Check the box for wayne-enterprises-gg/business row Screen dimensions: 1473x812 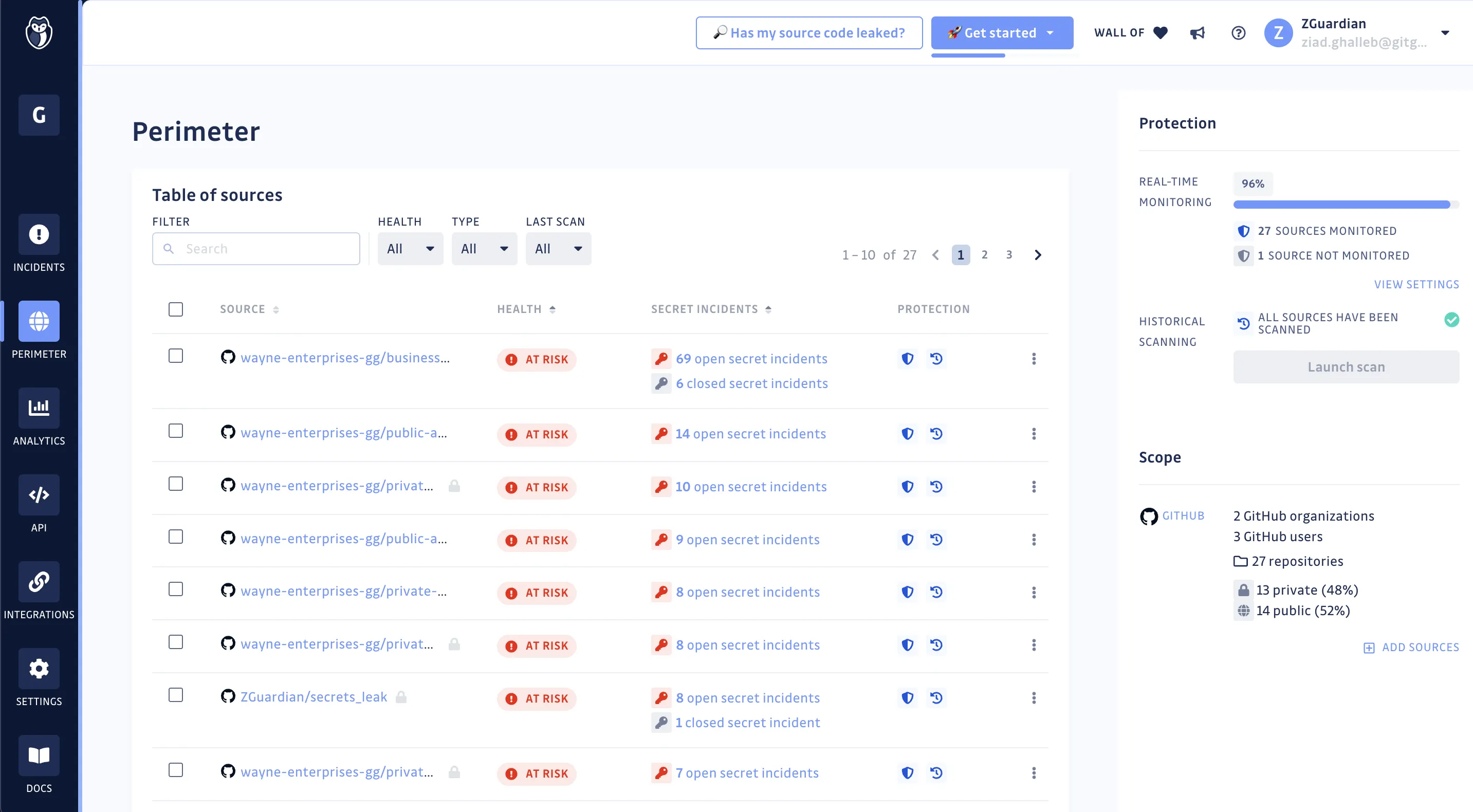click(176, 356)
